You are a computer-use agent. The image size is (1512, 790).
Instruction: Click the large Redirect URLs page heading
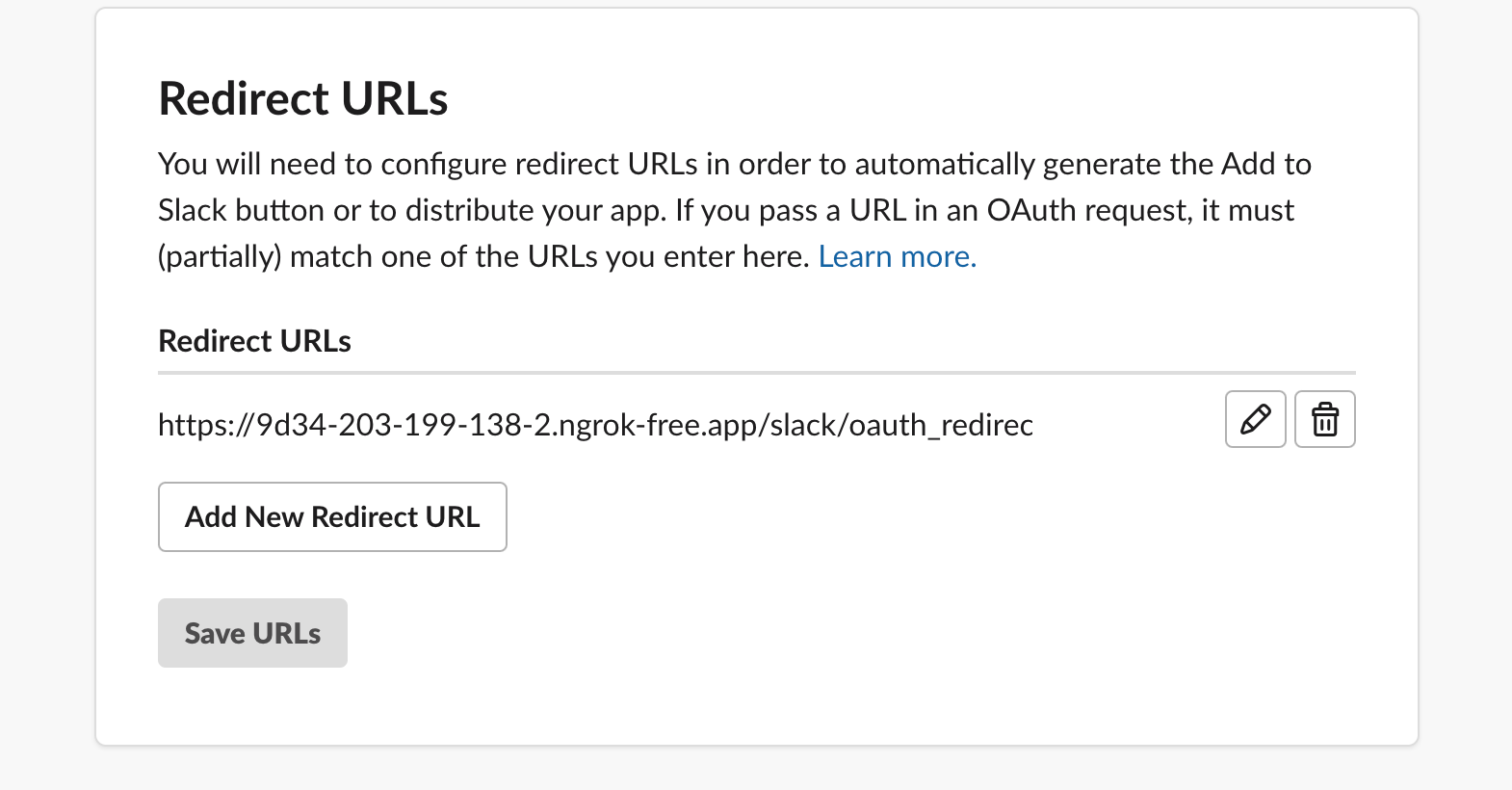tap(303, 98)
